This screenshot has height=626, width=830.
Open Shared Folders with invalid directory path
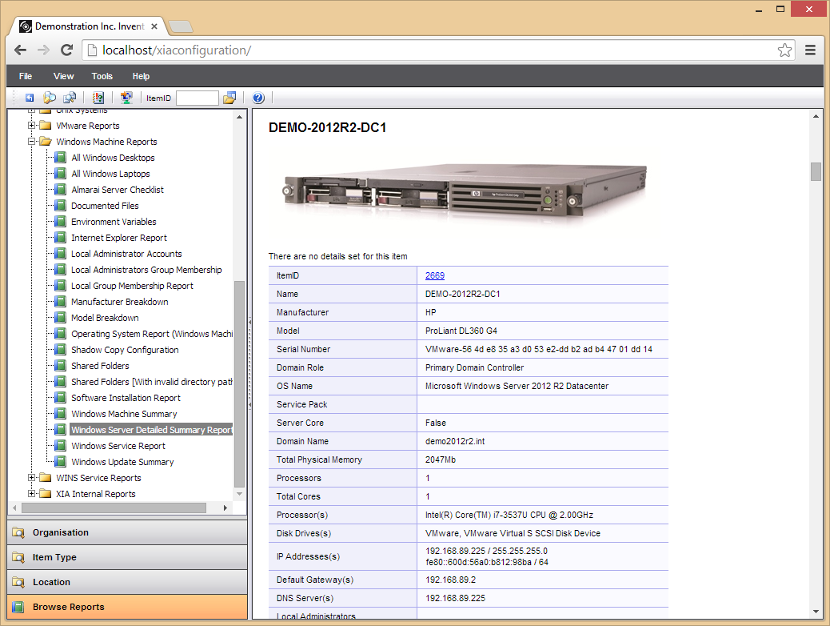point(152,382)
